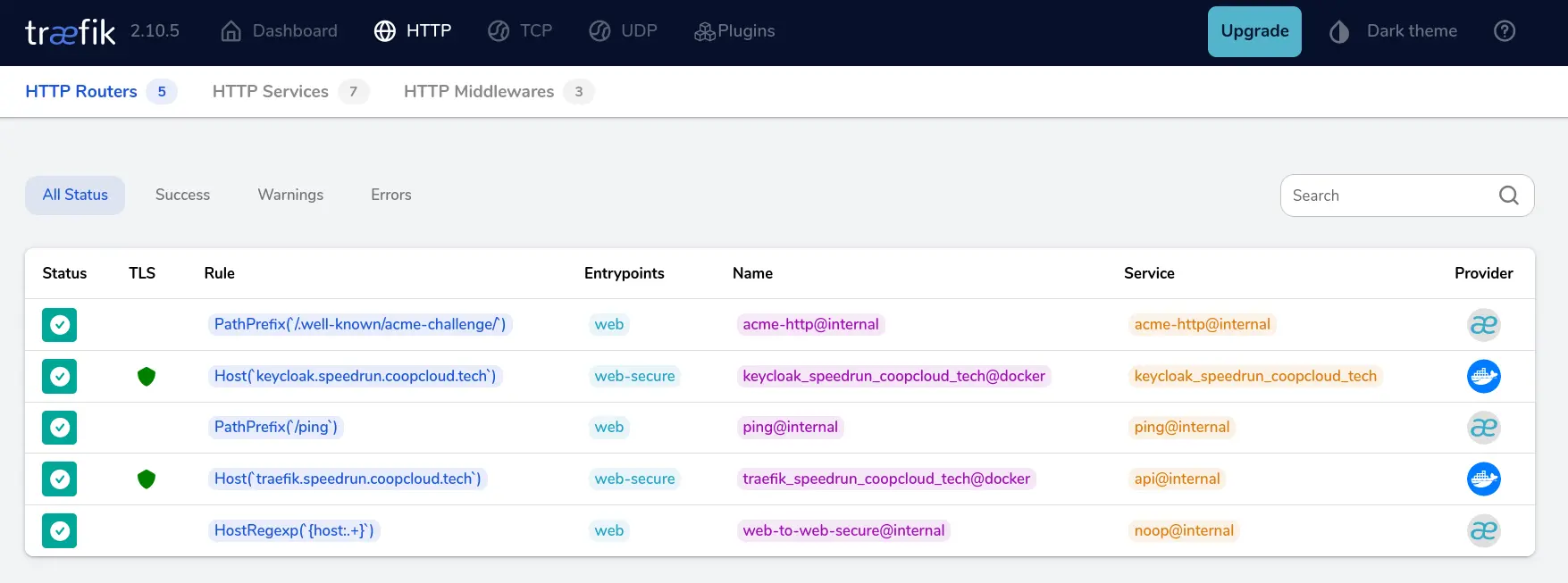Click the success status icon for traefik_speedrun router
Screen dimensions: 1568x583
[x=60, y=479]
